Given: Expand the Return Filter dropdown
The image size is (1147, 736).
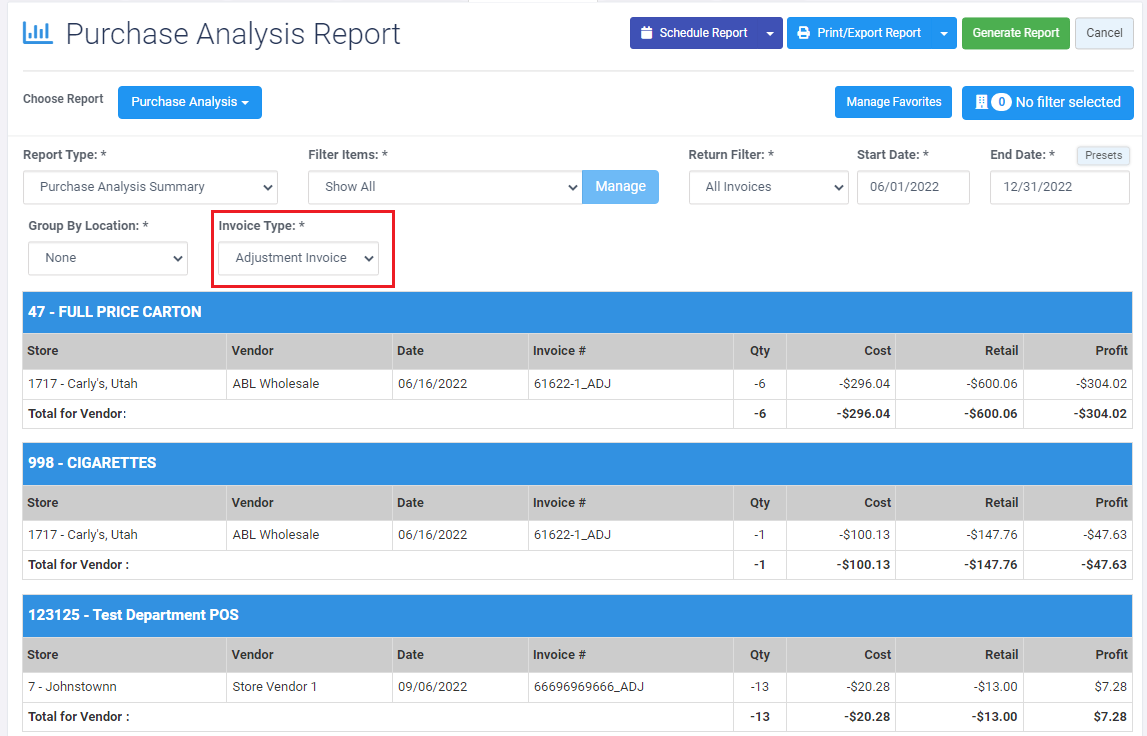Looking at the screenshot, I should click(768, 187).
